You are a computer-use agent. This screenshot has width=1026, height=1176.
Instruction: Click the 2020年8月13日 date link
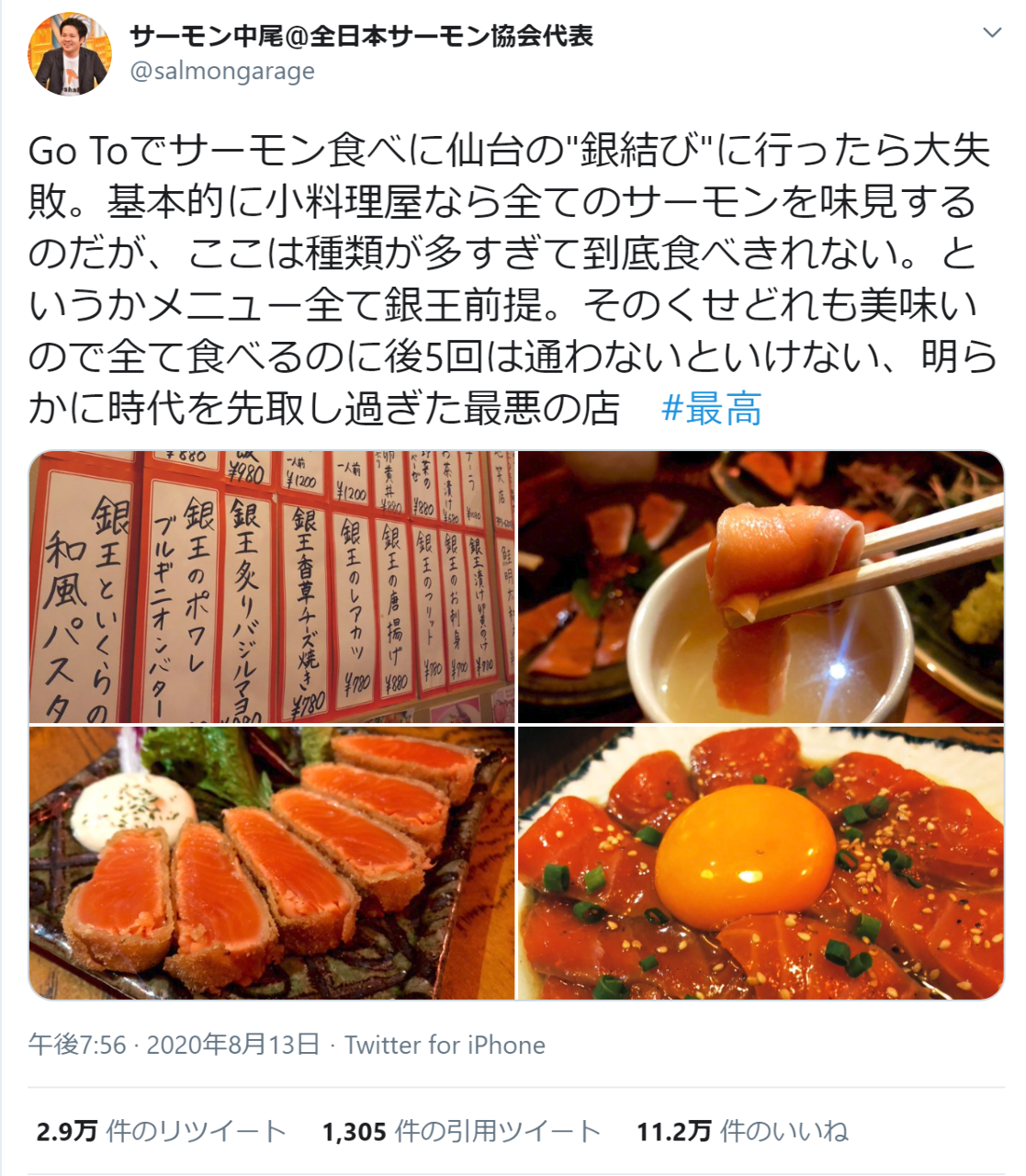pyautogui.click(x=233, y=1045)
